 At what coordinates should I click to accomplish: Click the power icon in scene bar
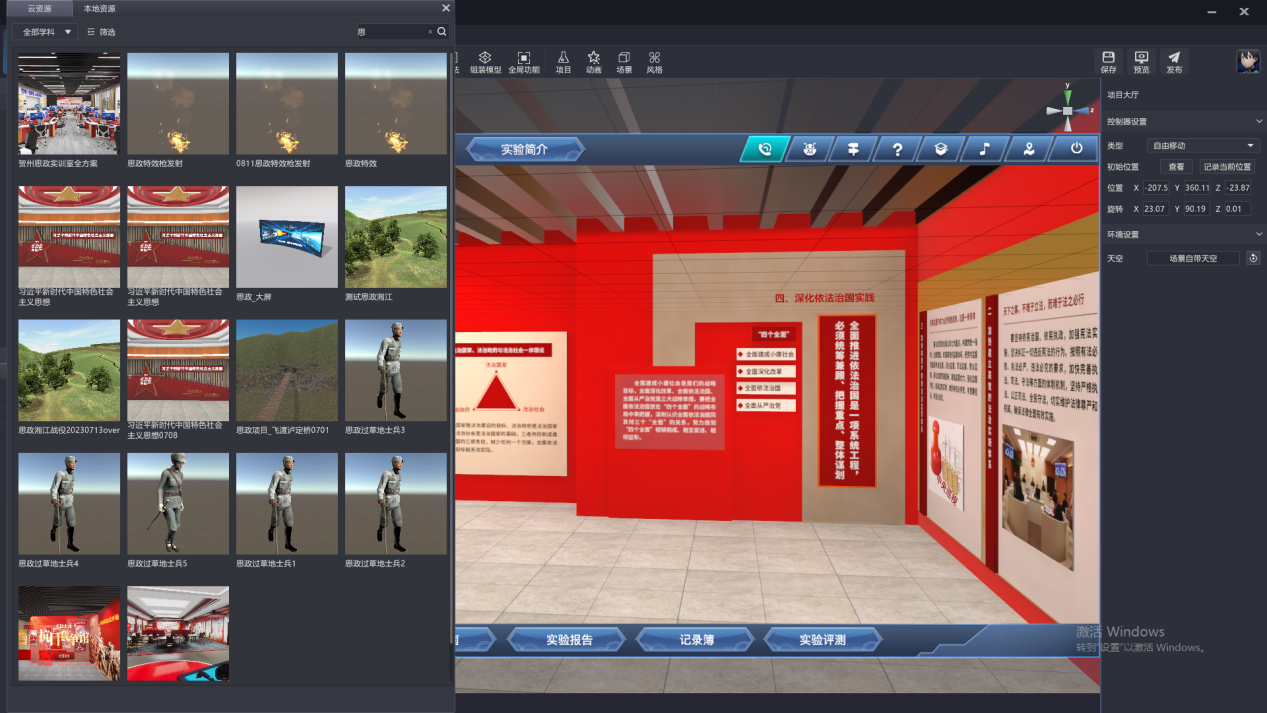[1076, 149]
